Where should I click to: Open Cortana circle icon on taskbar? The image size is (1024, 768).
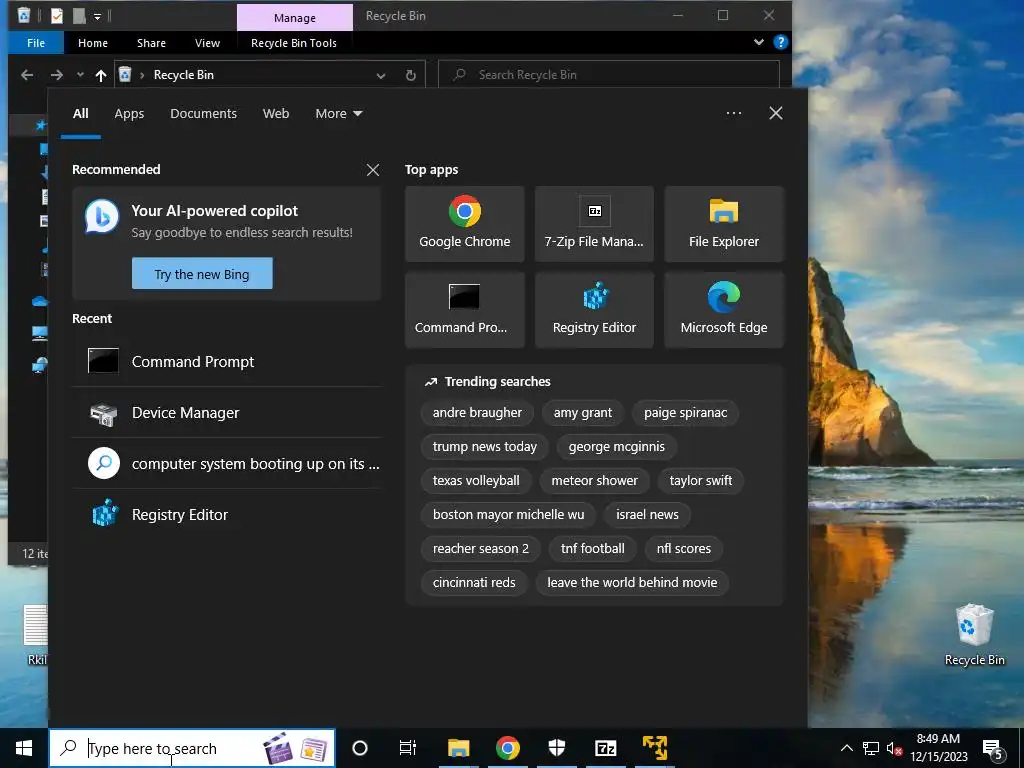[359, 748]
